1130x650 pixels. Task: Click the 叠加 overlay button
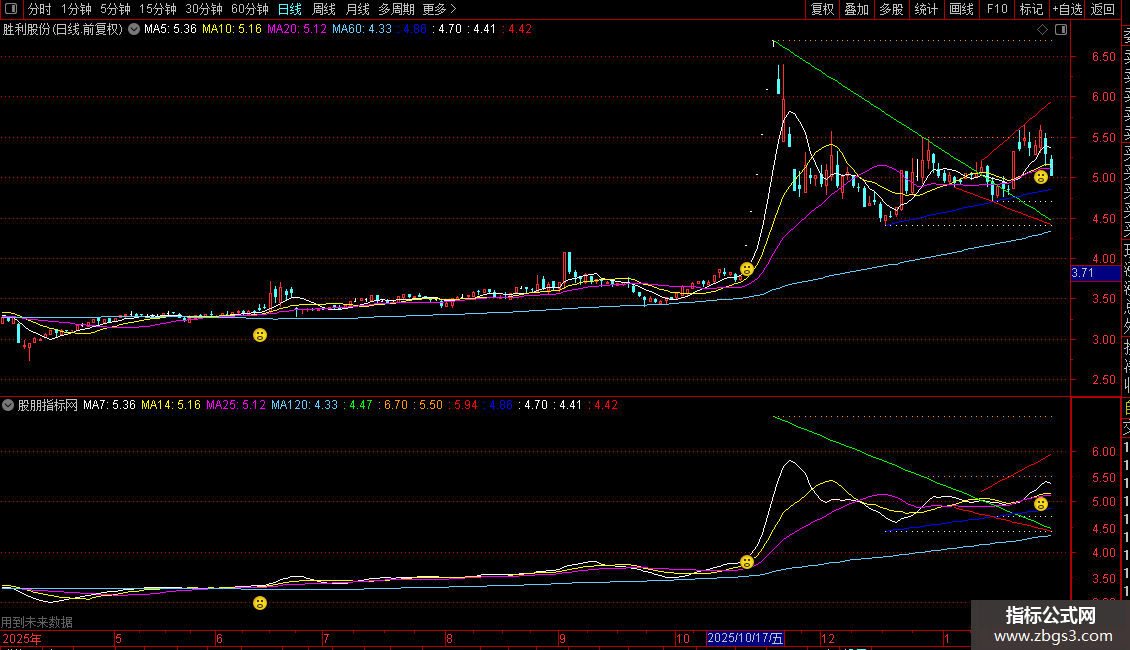click(x=856, y=9)
